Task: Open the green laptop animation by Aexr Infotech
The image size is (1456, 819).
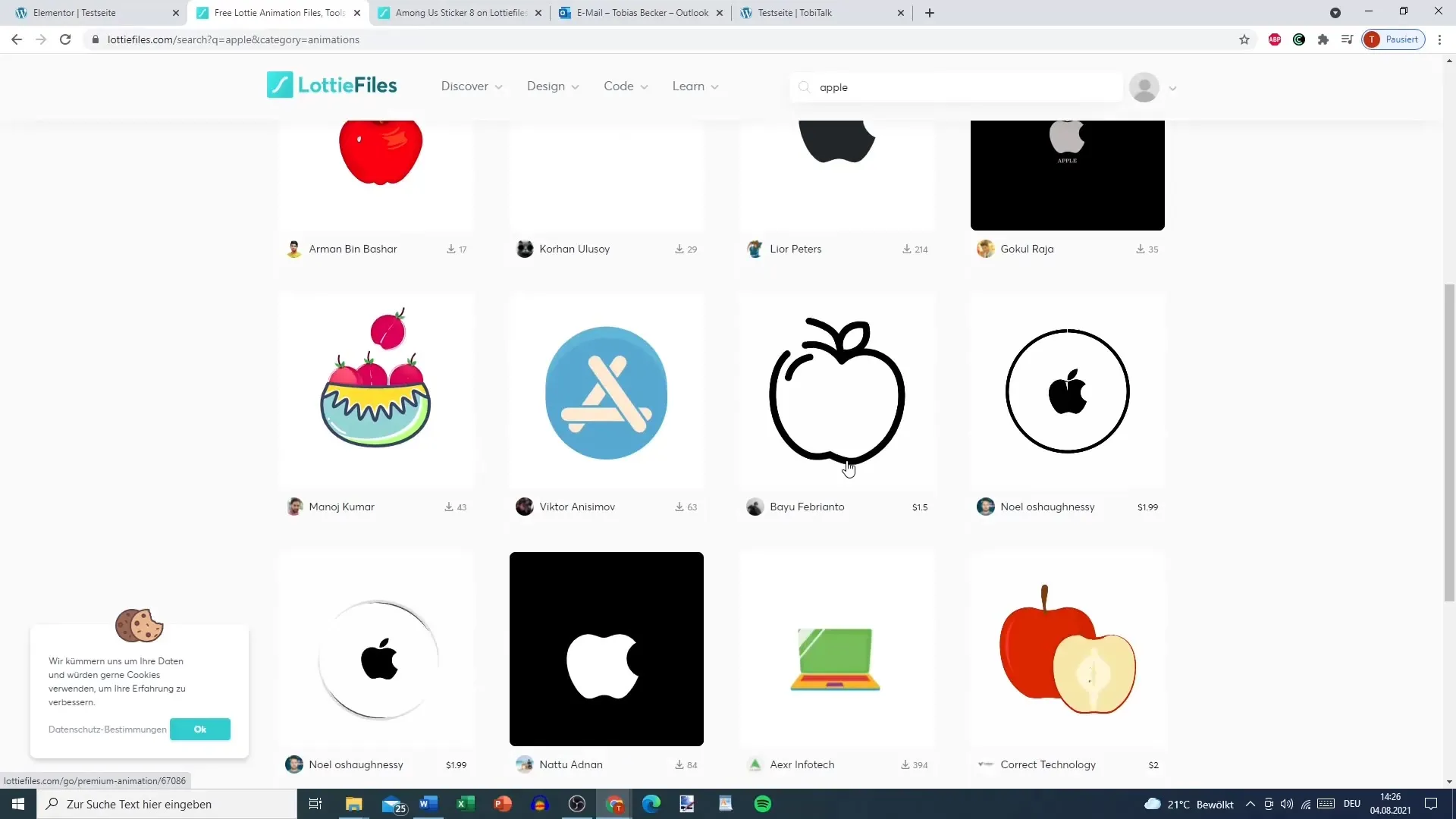Action: pos(837,649)
